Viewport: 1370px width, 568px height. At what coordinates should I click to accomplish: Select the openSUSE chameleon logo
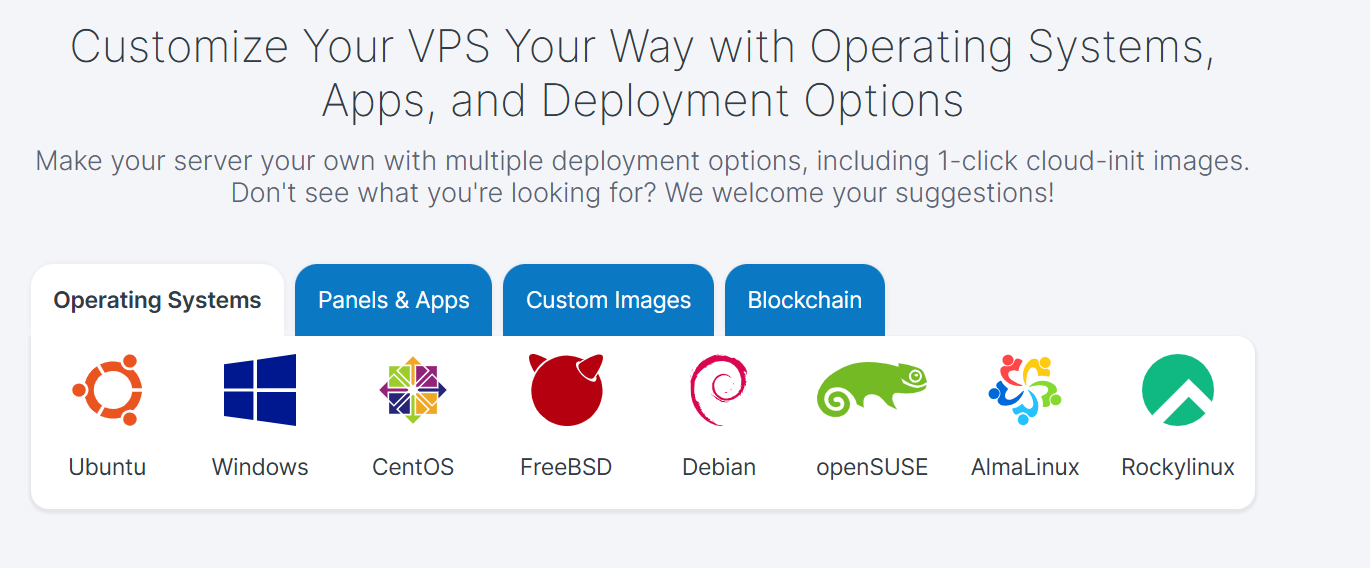pos(872,390)
